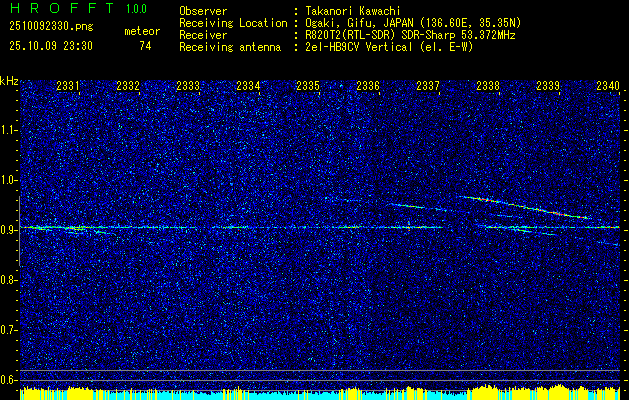Click the 0.8 kHz axis label
Viewport: 629px width, 400px height.
point(8,280)
